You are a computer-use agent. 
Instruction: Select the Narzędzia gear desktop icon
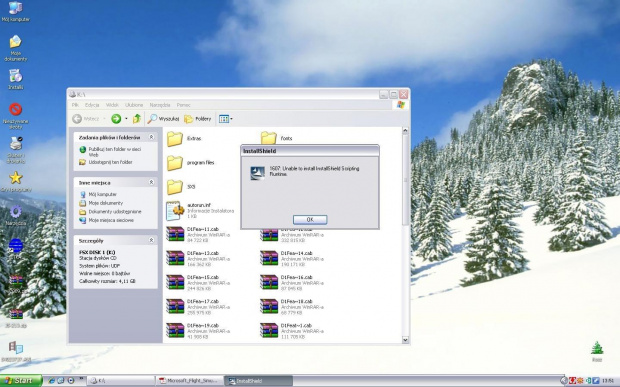pyautogui.click(x=15, y=215)
